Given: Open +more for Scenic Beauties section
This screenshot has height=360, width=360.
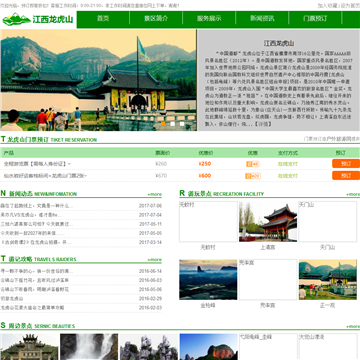Looking at the screenshot, I should [353, 326].
